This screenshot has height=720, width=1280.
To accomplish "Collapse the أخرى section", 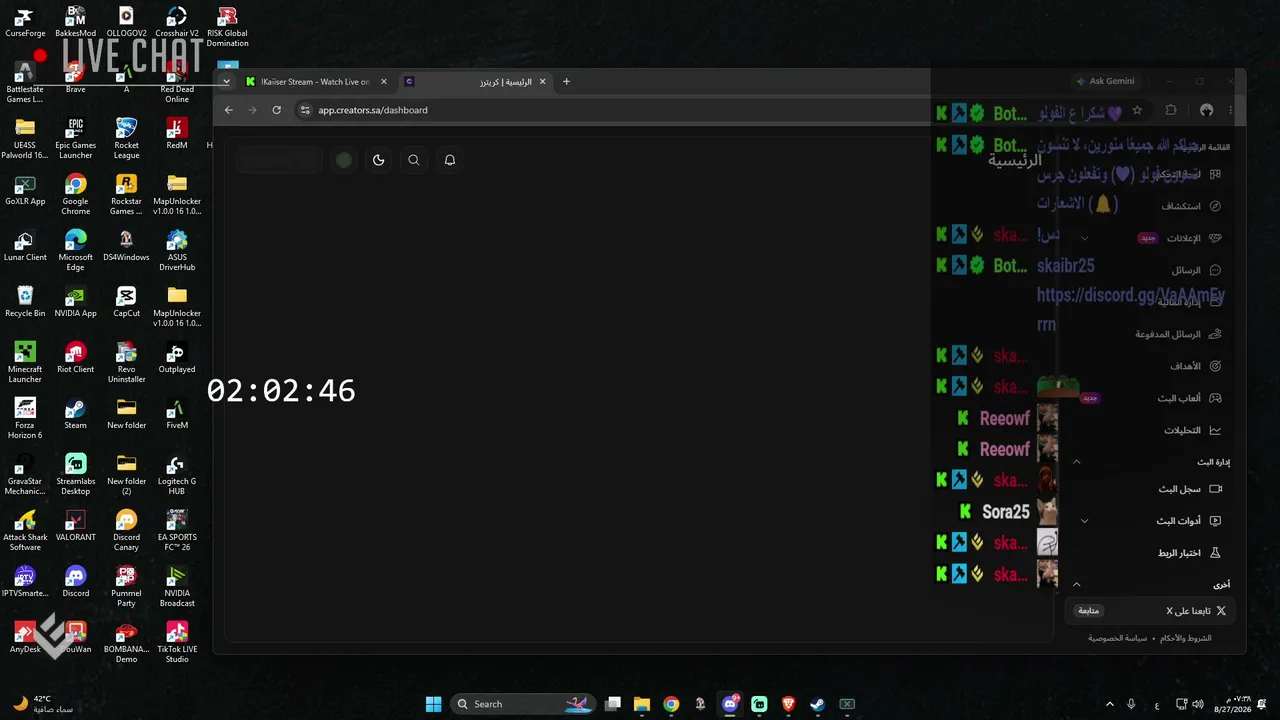I will tap(1077, 585).
